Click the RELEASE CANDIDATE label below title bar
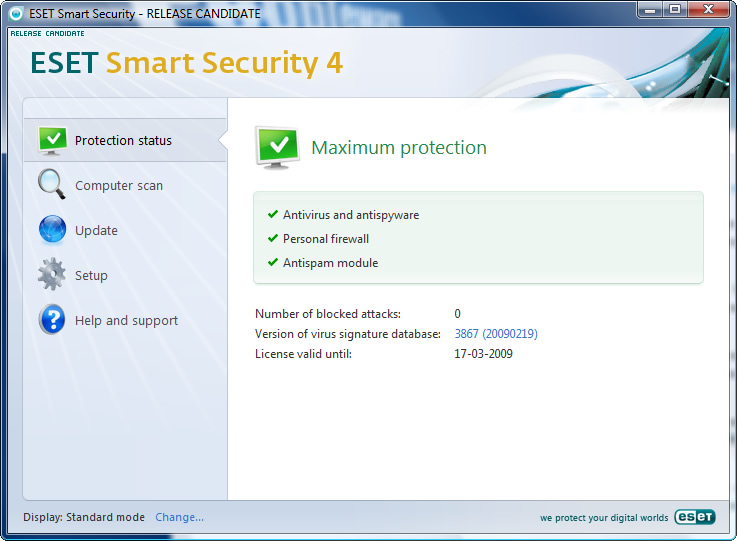Viewport: 737px width, 541px height. (x=47, y=33)
